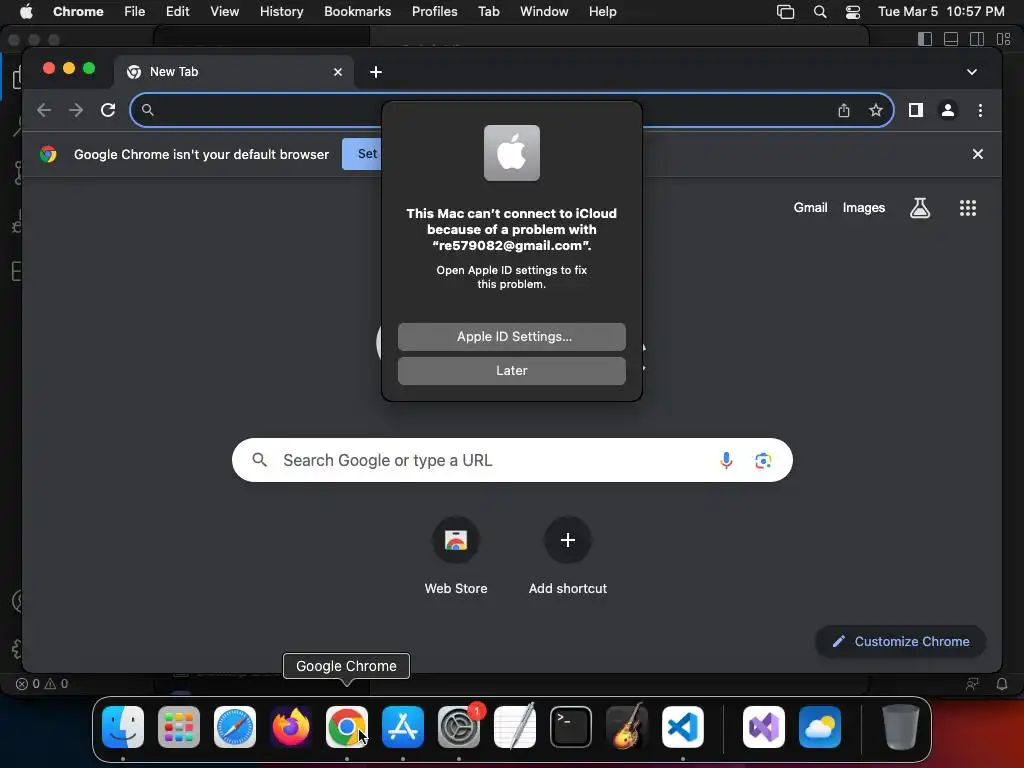Viewport: 1024px width, 768px height.
Task: Click the Google Chrome Dock icon
Action: (347, 727)
